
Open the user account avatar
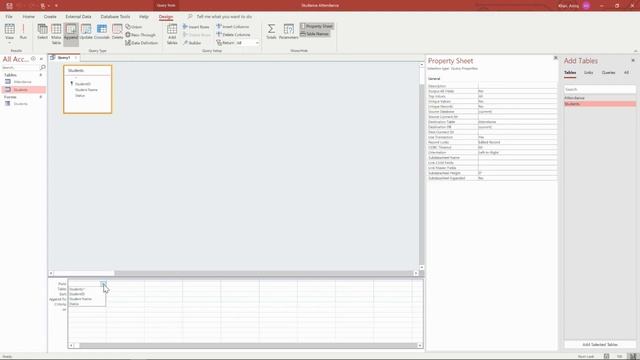[x=587, y=6]
